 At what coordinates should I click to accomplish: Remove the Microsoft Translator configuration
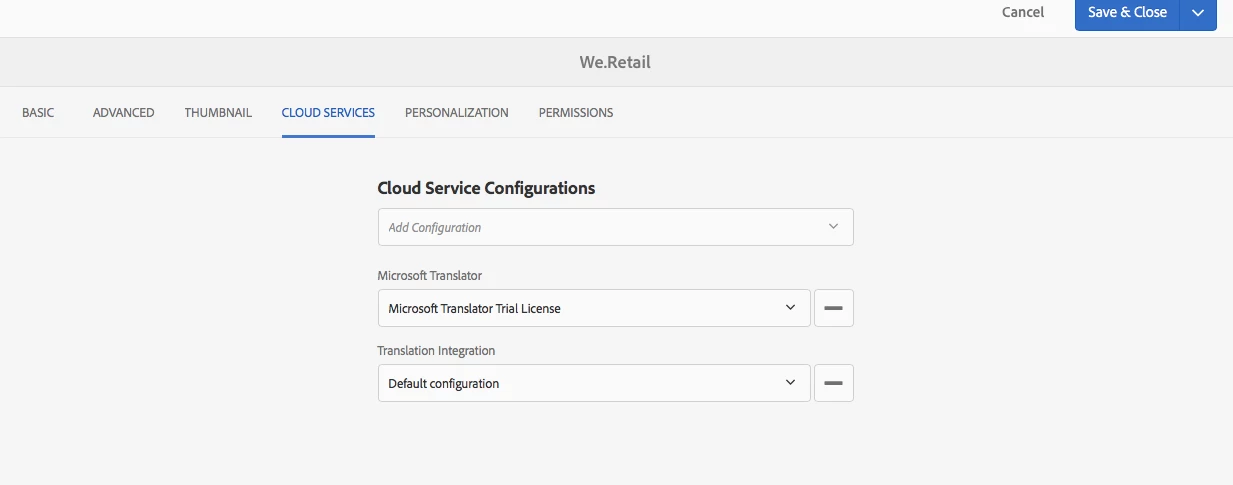coord(834,308)
